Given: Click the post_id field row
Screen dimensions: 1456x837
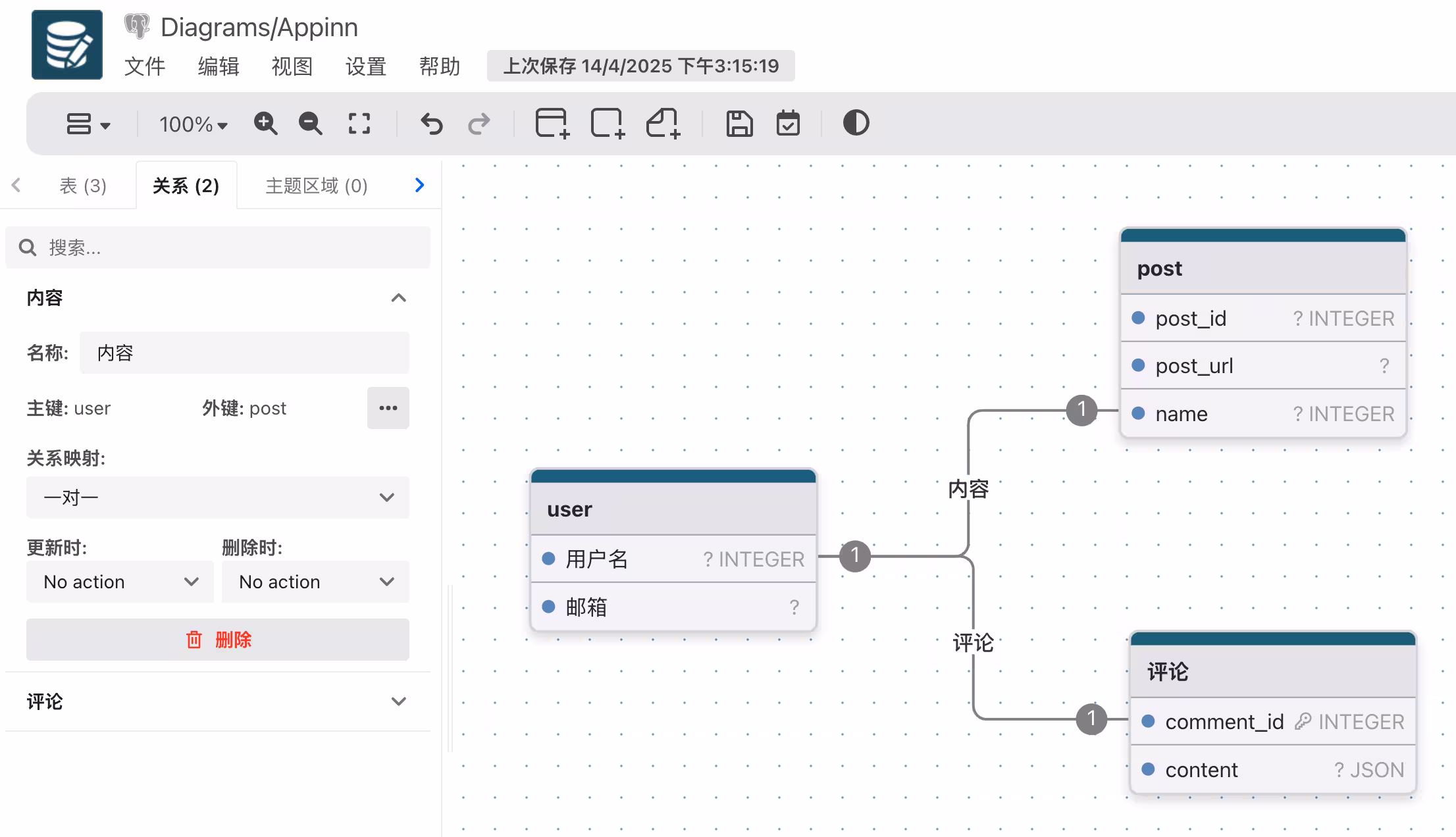Looking at the screenshot, I should click(x=1263, y=318).
